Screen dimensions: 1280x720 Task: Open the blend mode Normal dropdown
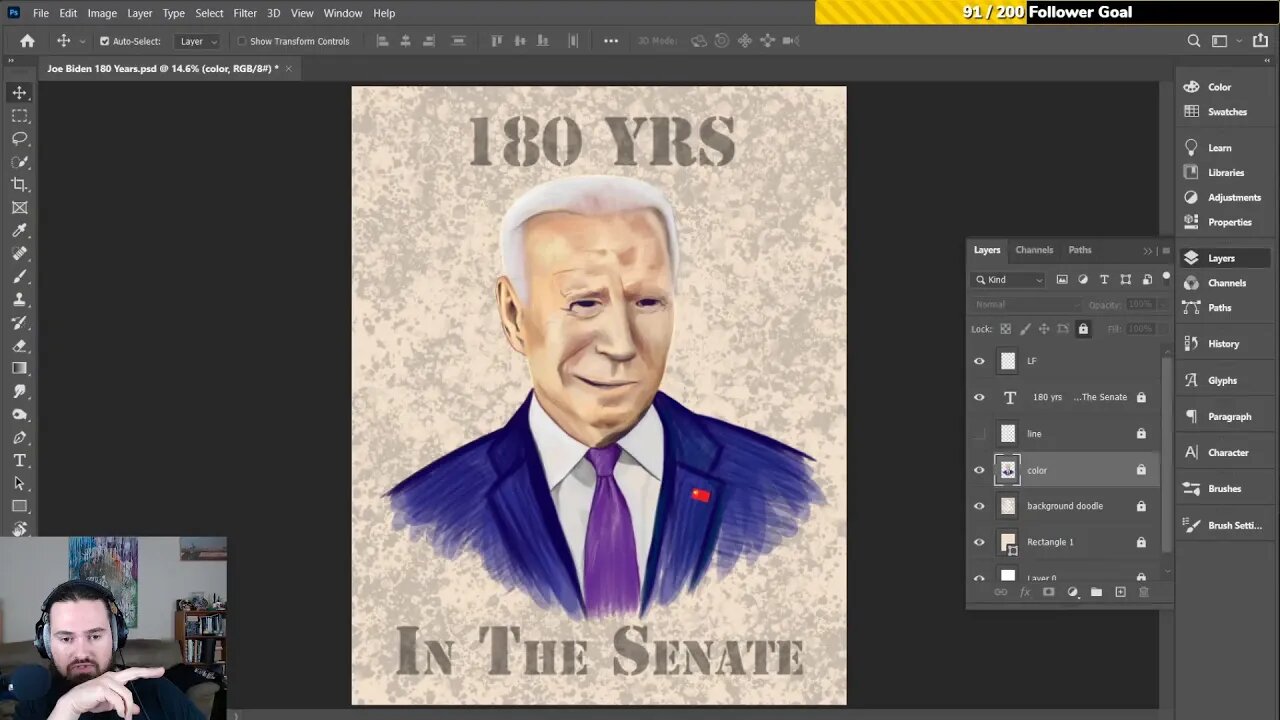coord(1027,304)
